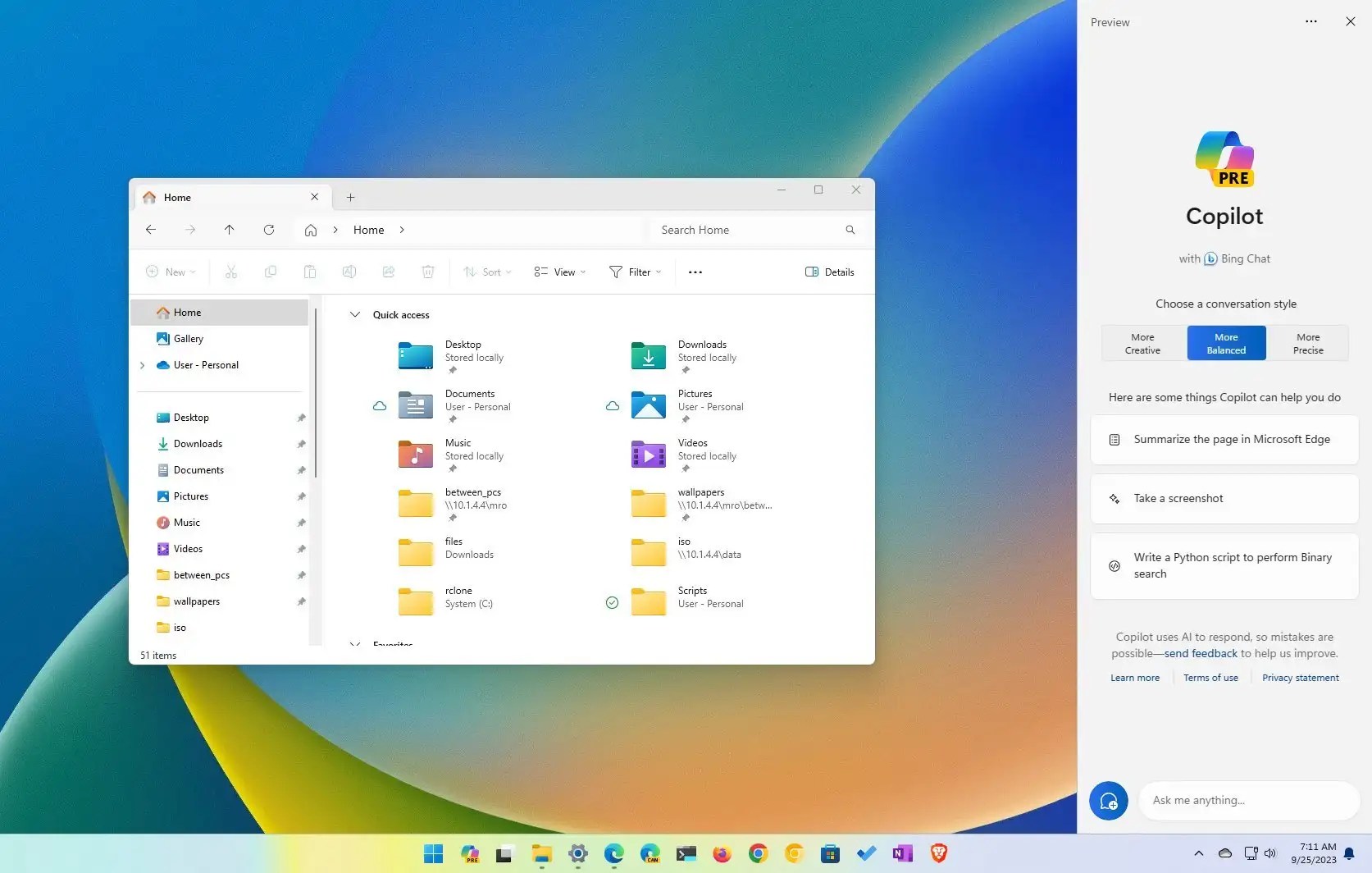Screen dimensions: 1372x873
Task: Refresh the Home folder view
Action: 269,230
